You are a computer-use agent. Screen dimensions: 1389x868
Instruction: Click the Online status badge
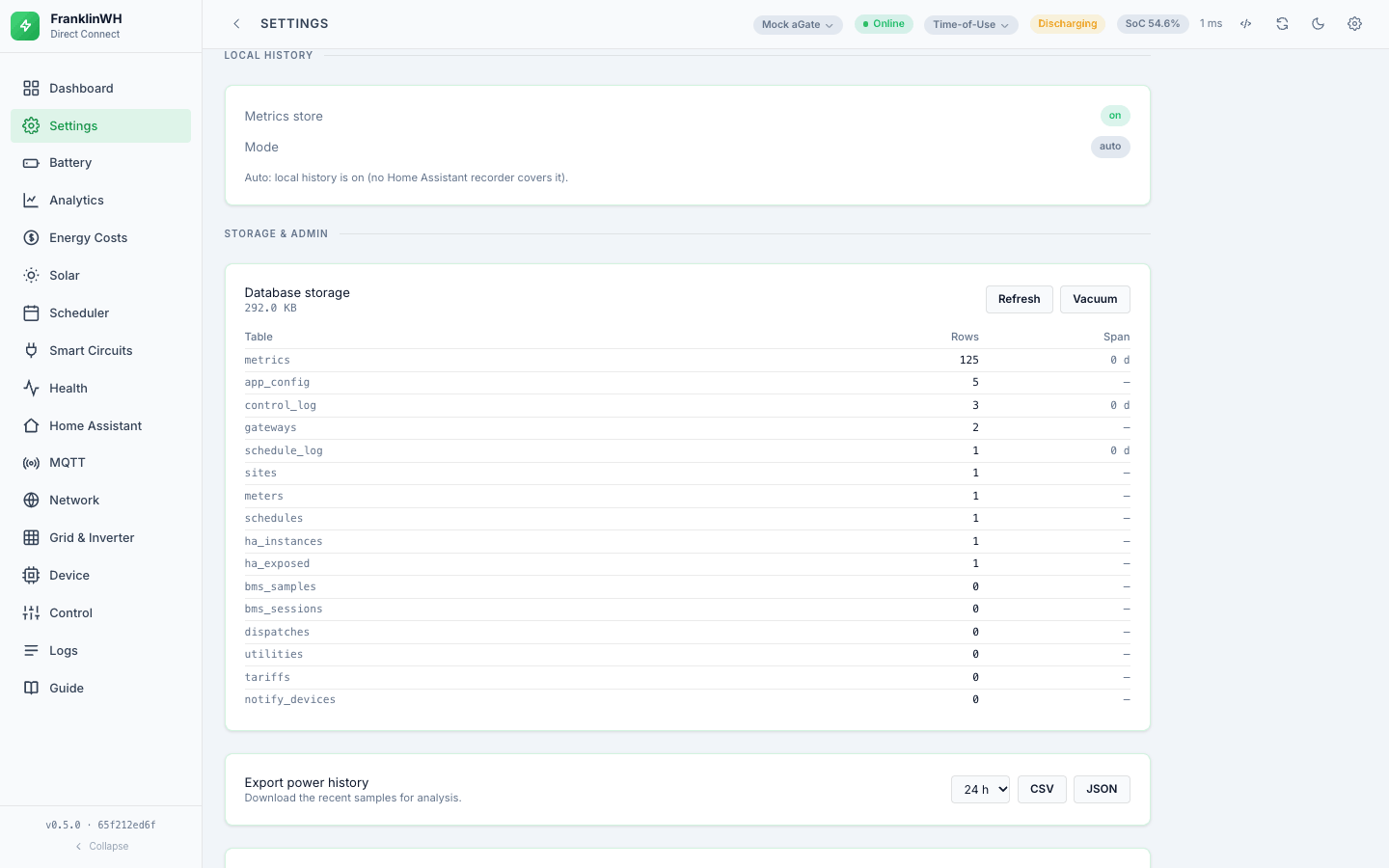(x=884, y=24)
